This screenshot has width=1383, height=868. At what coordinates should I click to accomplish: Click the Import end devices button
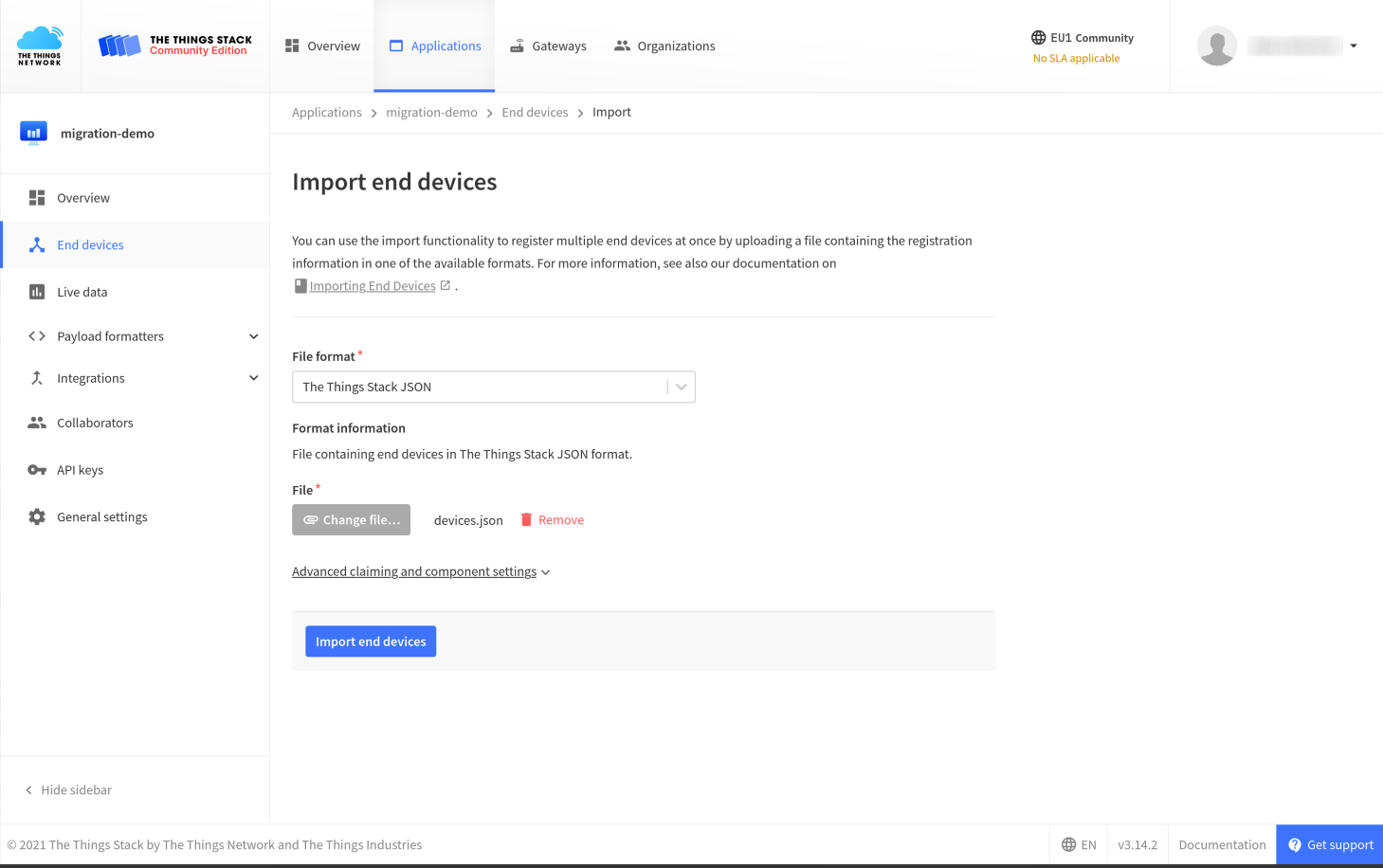pyautogui.click(x=371, y=642)
